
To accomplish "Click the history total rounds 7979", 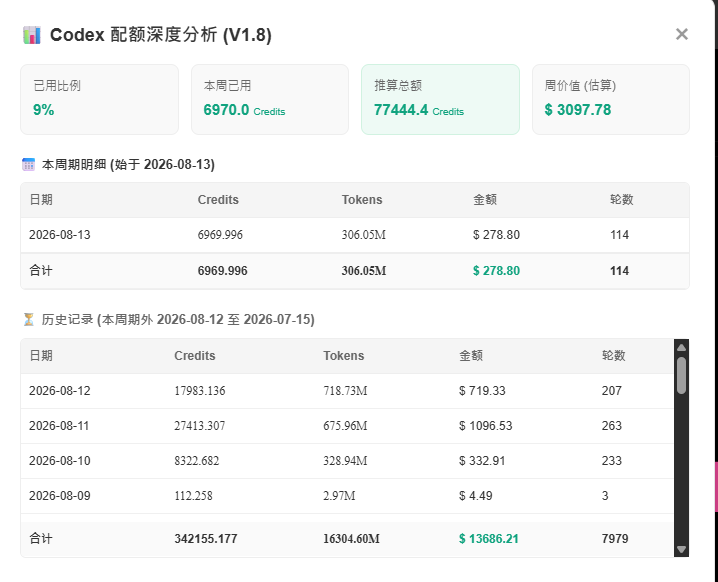I will pyautogui.click(x=615, y=539).
